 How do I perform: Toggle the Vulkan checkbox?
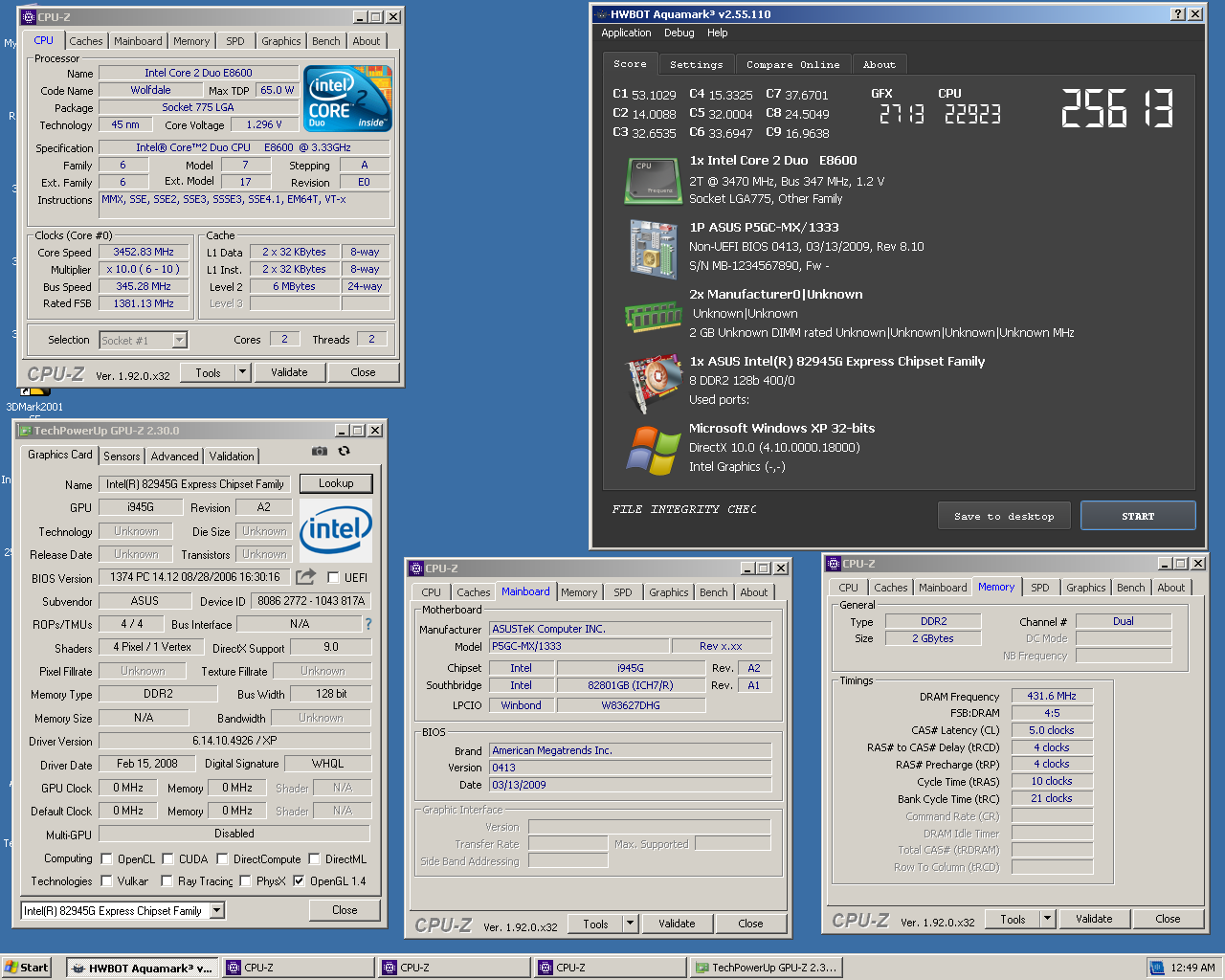pyautogui.click(x=107, y=880)
